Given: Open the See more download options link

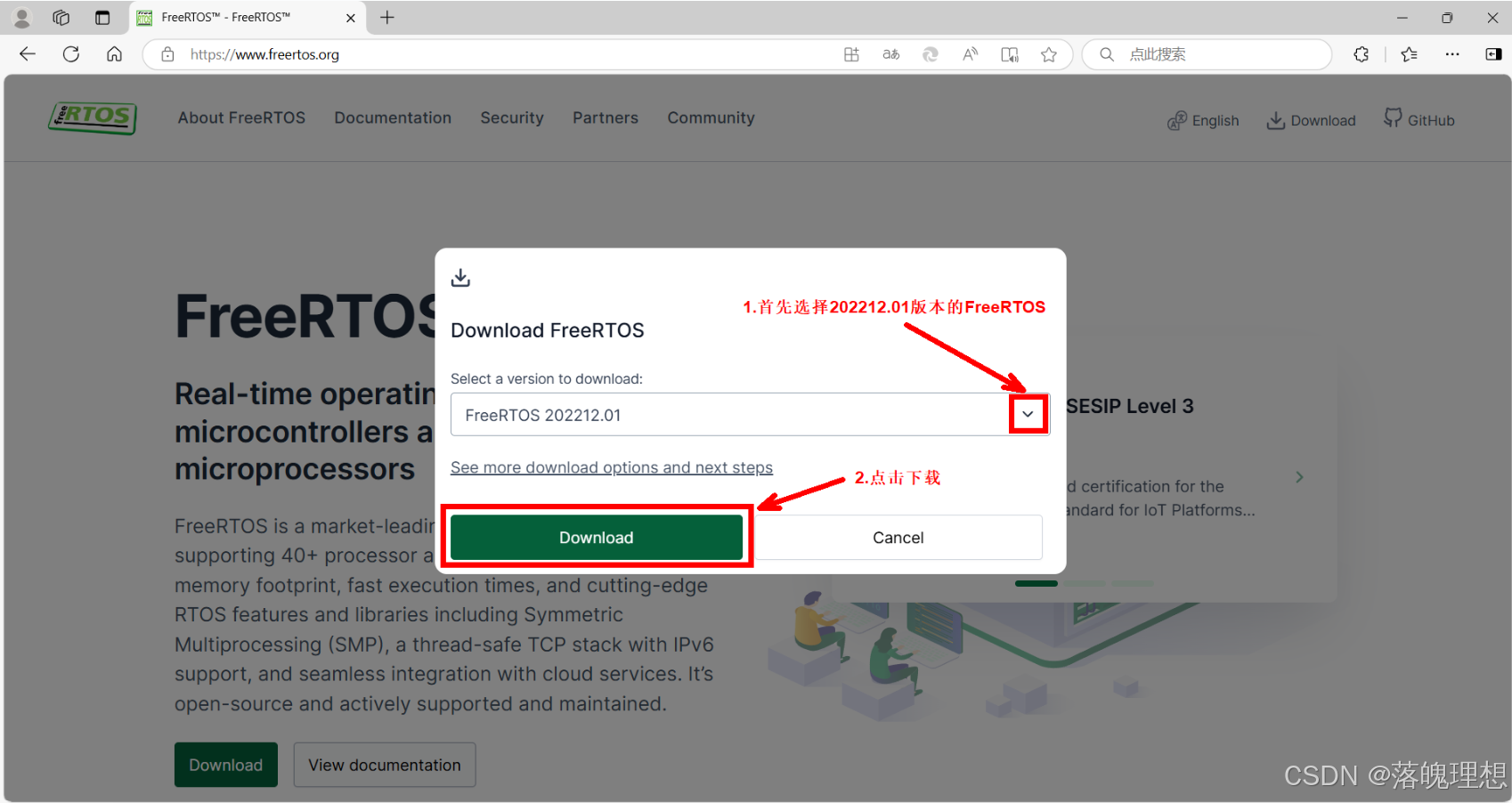Looking at the screenshot, I should 612,466.
